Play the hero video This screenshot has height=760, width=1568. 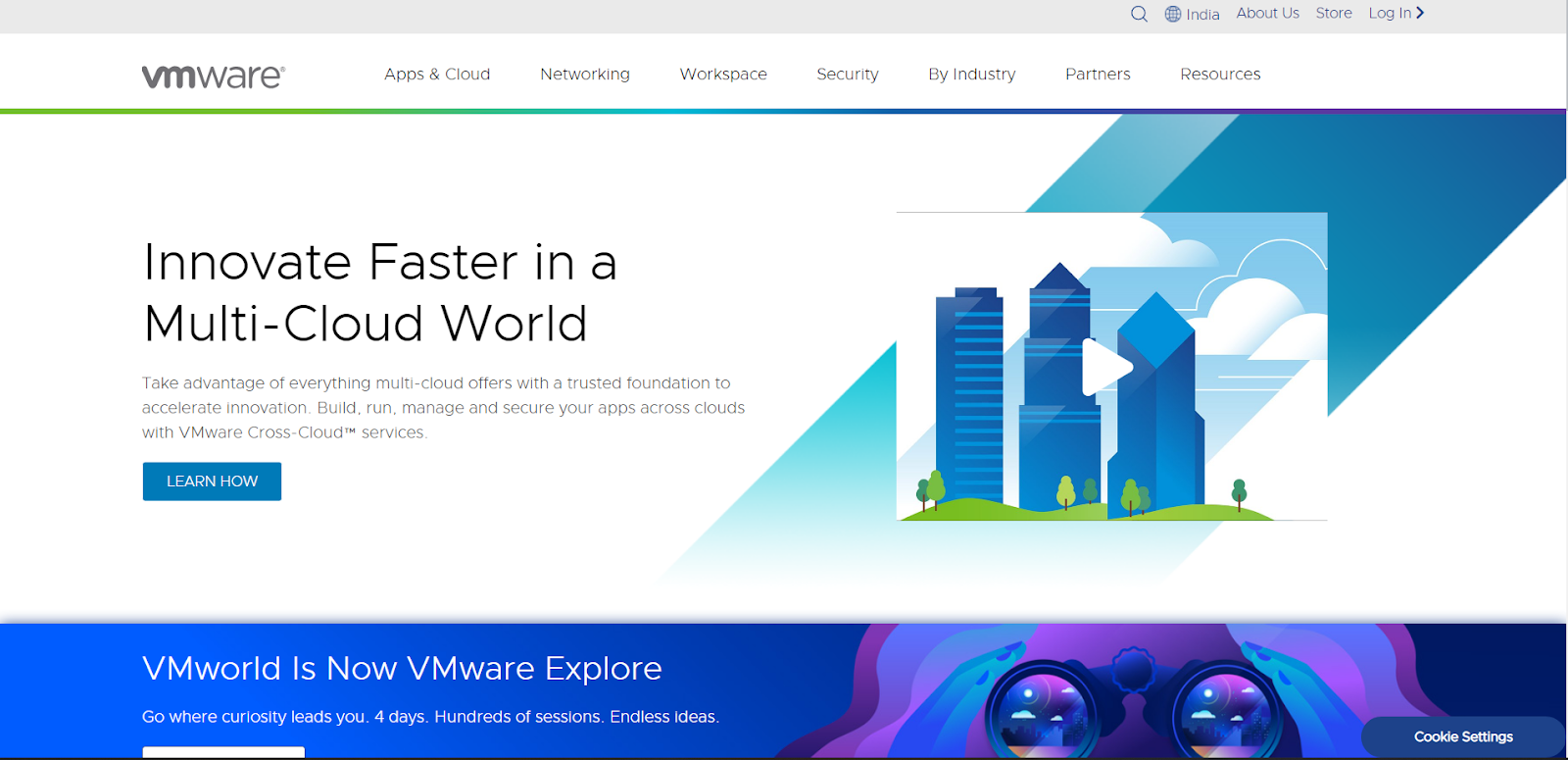click(x=1107, y=367)
